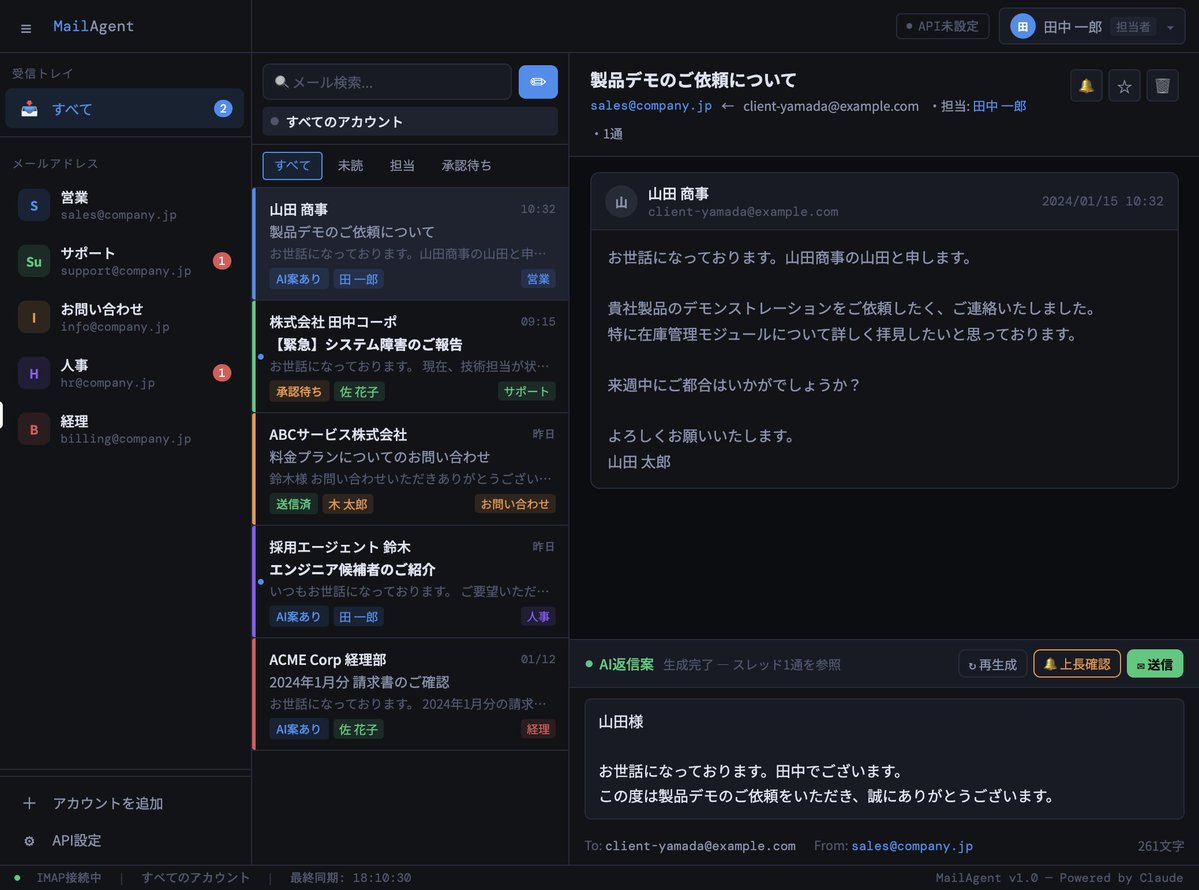
Task: Delete email with trash icon
Action: click(1162, 86)
